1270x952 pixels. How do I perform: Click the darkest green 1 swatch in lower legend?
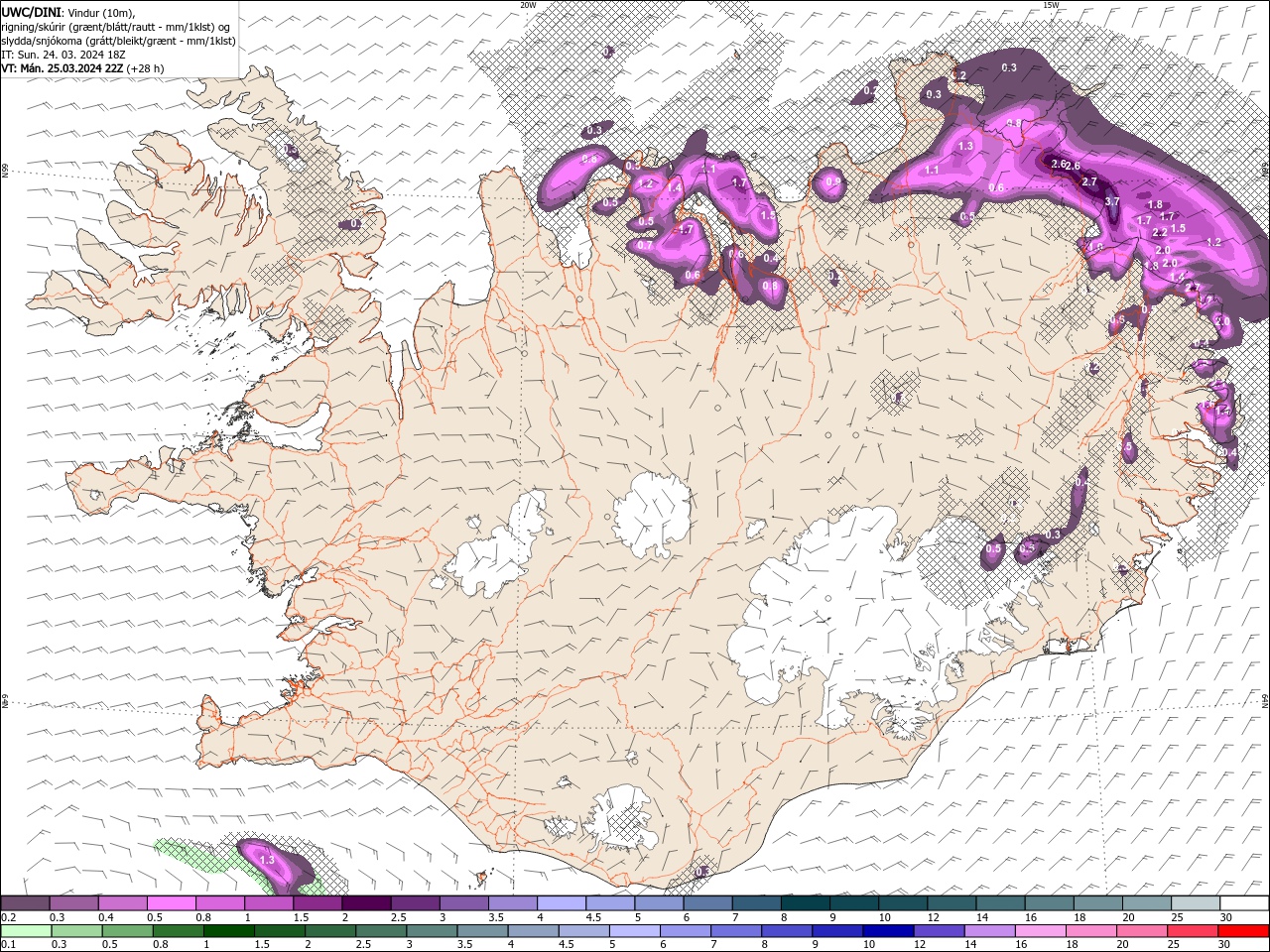229,930
